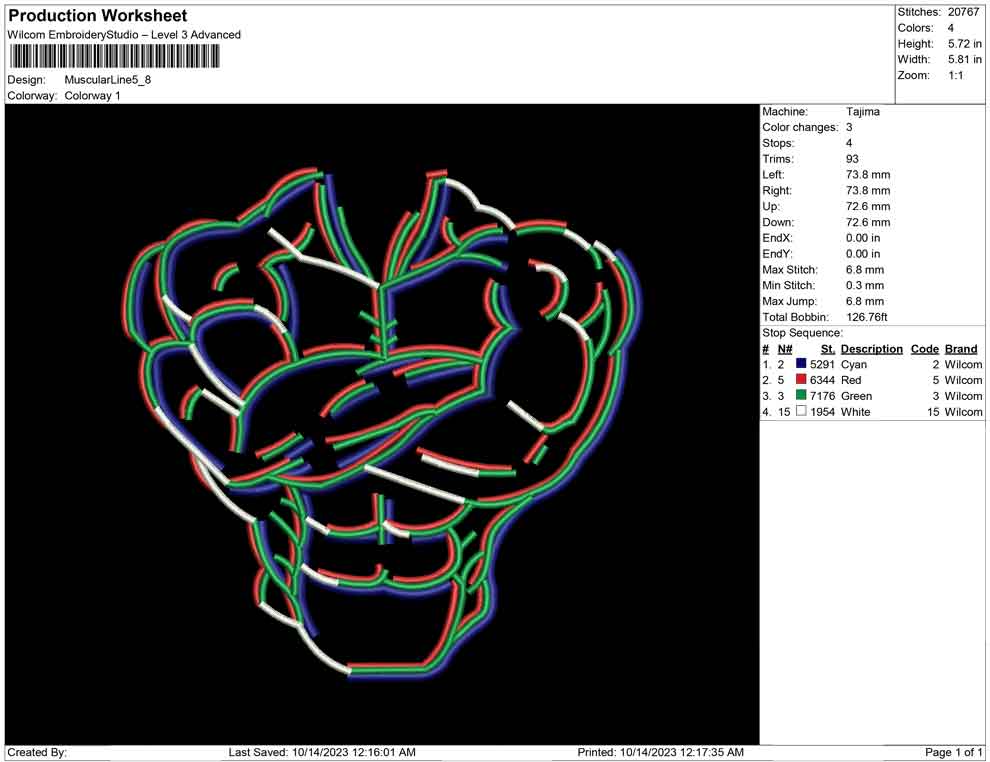Screen dimensions: 990x762
Task: Click the 'Last Saved' timestamp in footer
Action: pyautogui.click(x=322, y=752)
